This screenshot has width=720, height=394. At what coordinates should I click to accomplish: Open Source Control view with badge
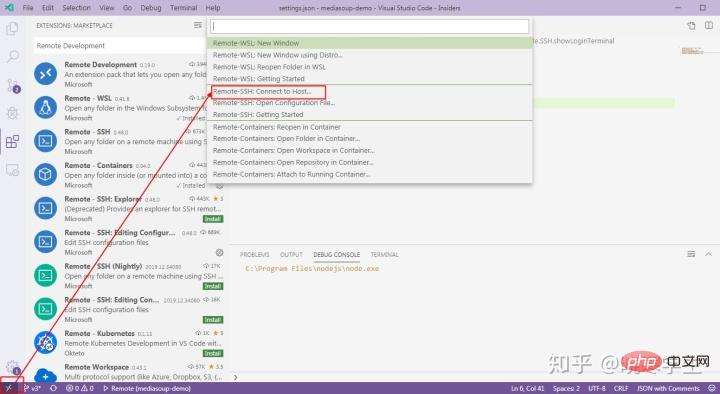click(13, 85)
